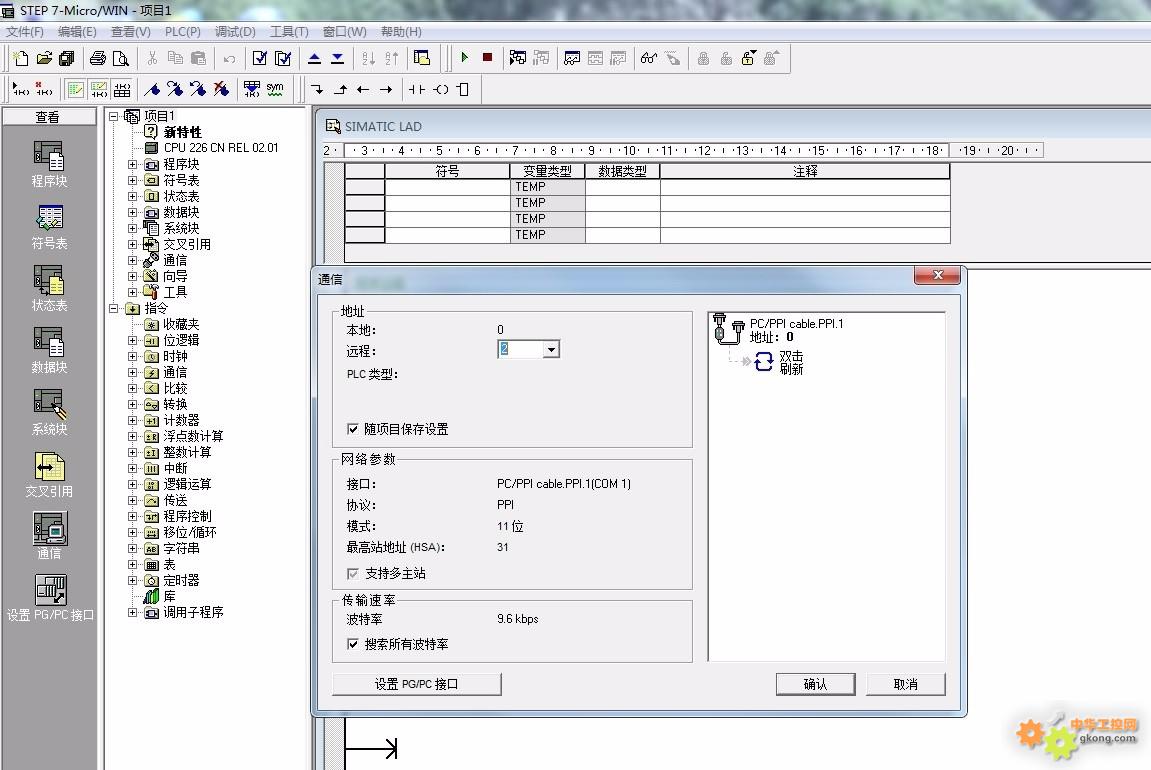
Task: Insert a box instruction with the box icon
Action: (x=463, y=90)
